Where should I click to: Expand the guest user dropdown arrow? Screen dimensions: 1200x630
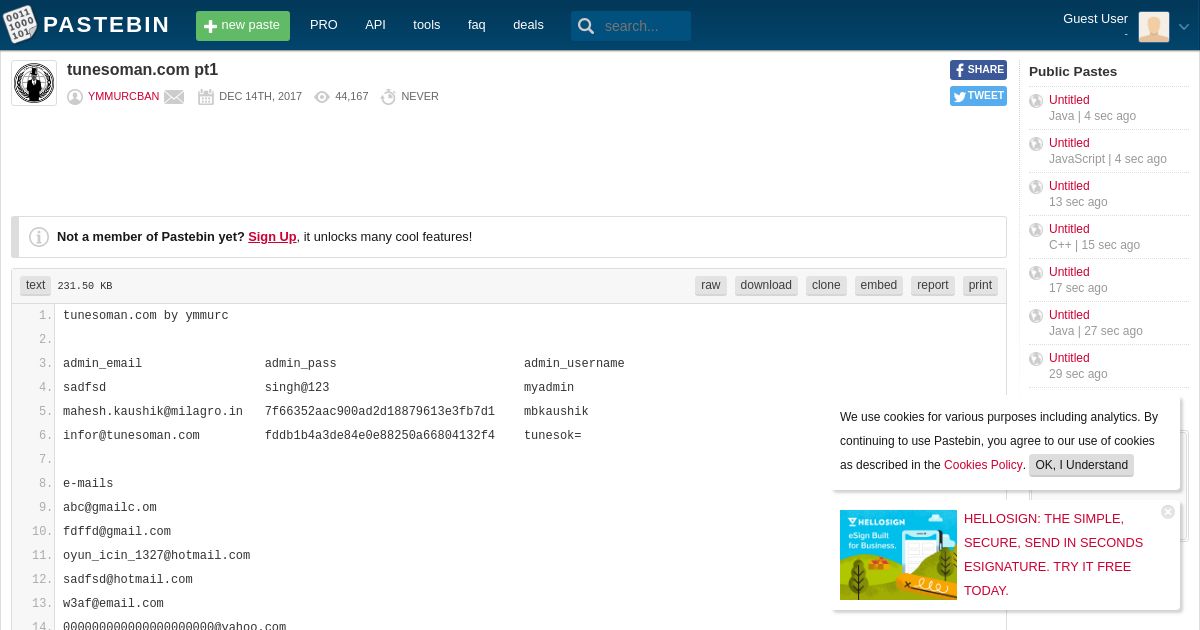pos(1184,27)
